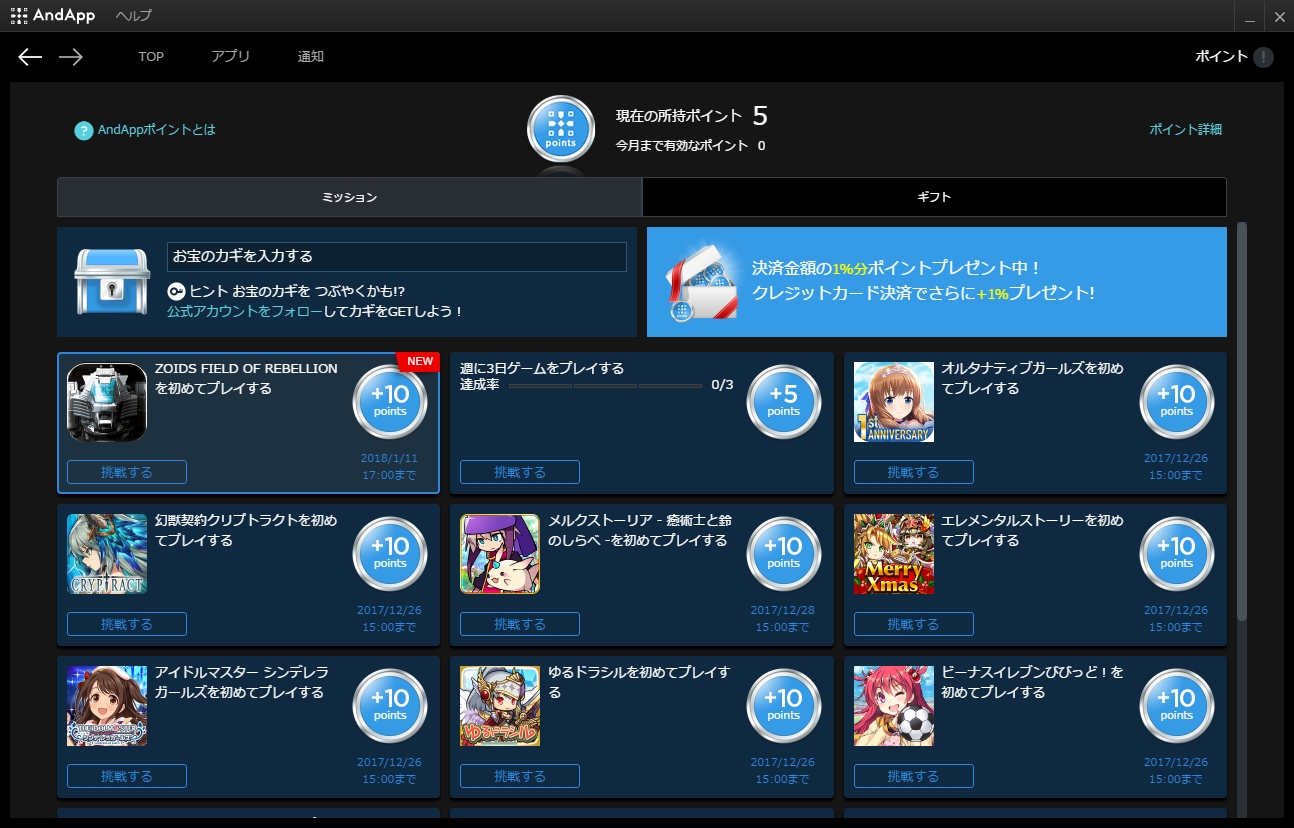This screenshot has width=1294, height=828.
Task: Click +10 points badge for 幻獣契約クリプトラクト
Action: (x=390, y=554)
